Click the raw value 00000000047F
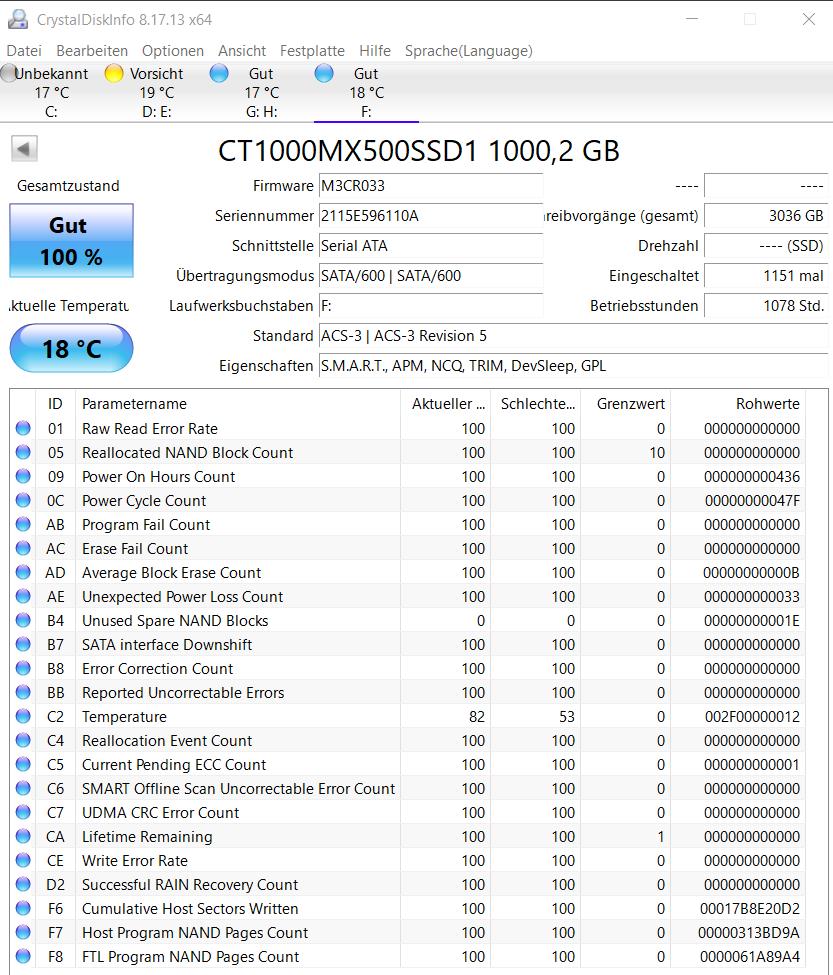The height and width of the screenshot is (975, 833). tap(752, 501)
